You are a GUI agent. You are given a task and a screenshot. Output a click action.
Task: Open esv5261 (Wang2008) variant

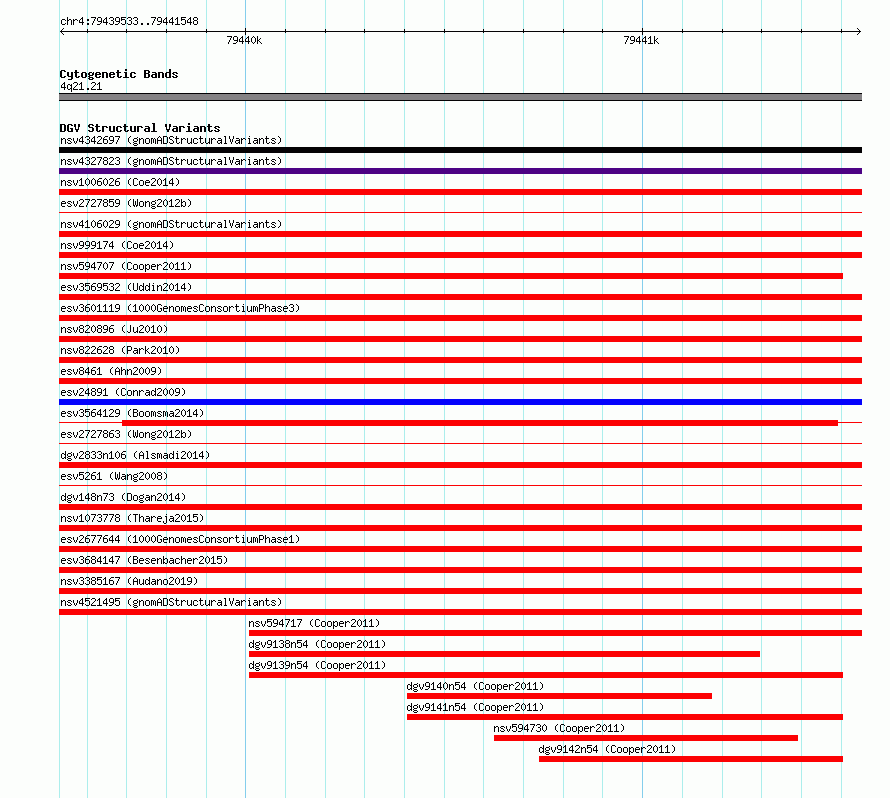click(x=114, y=476)
